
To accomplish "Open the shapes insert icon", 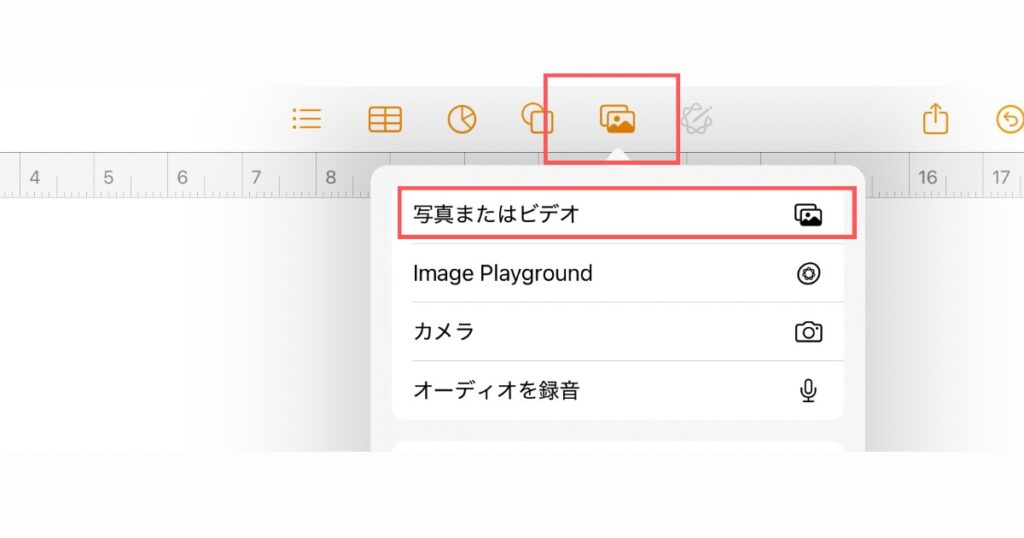I will (537, 119).
